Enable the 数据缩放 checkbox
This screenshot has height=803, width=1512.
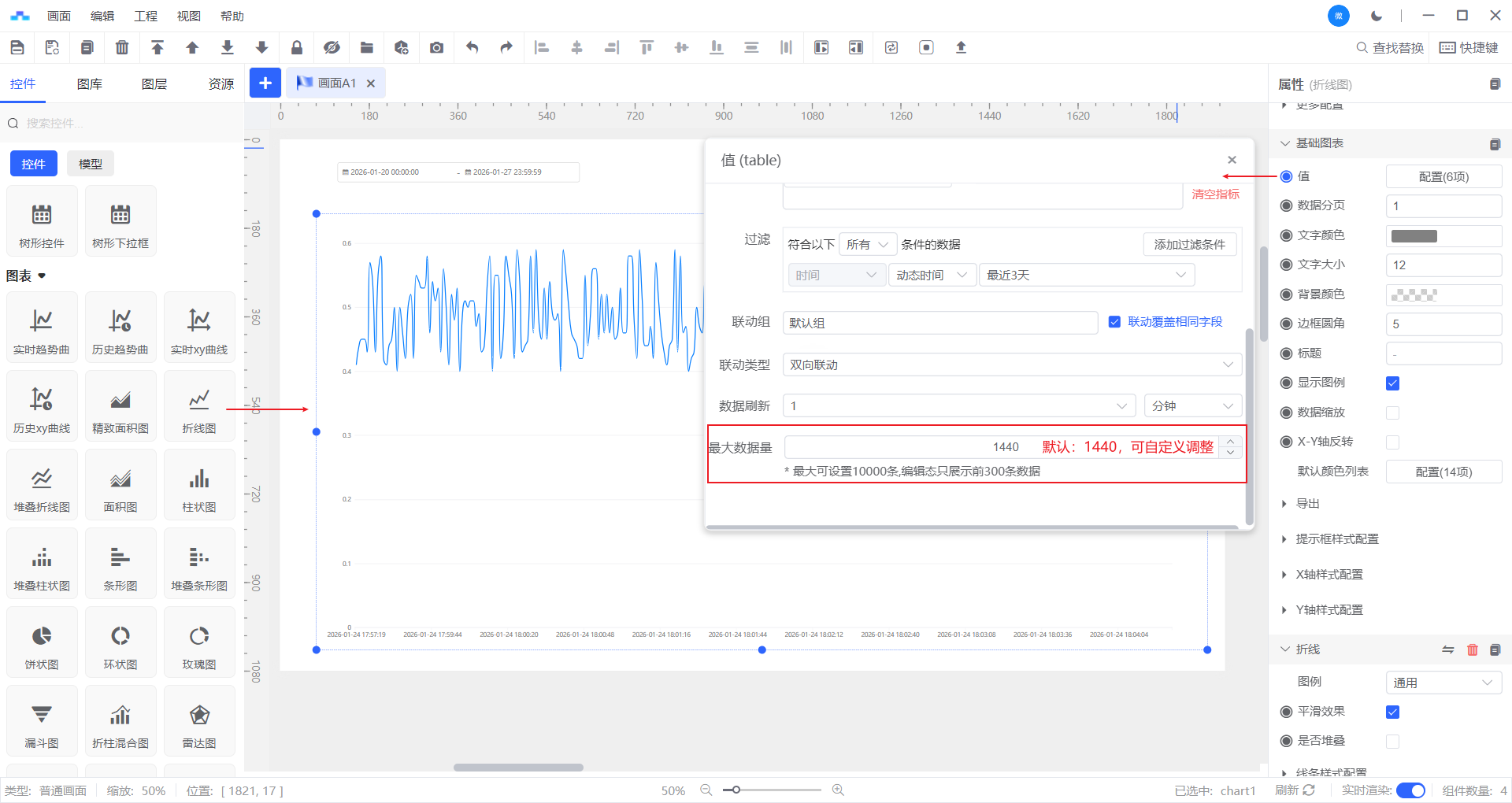[x=1392, y=413]
